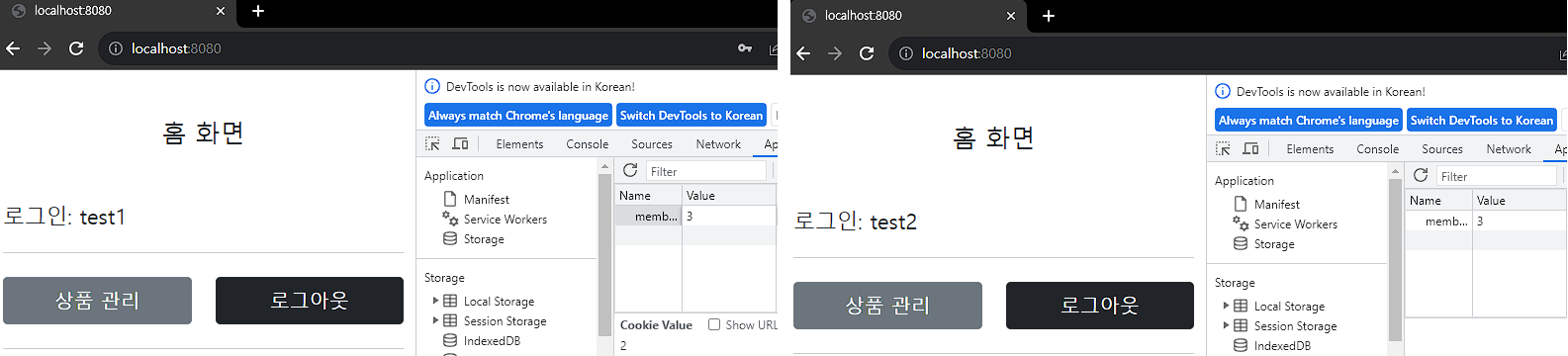Focus the cookie Filter field in right DevTools
Viewport: 1568px width, 356px height.
1497,176
